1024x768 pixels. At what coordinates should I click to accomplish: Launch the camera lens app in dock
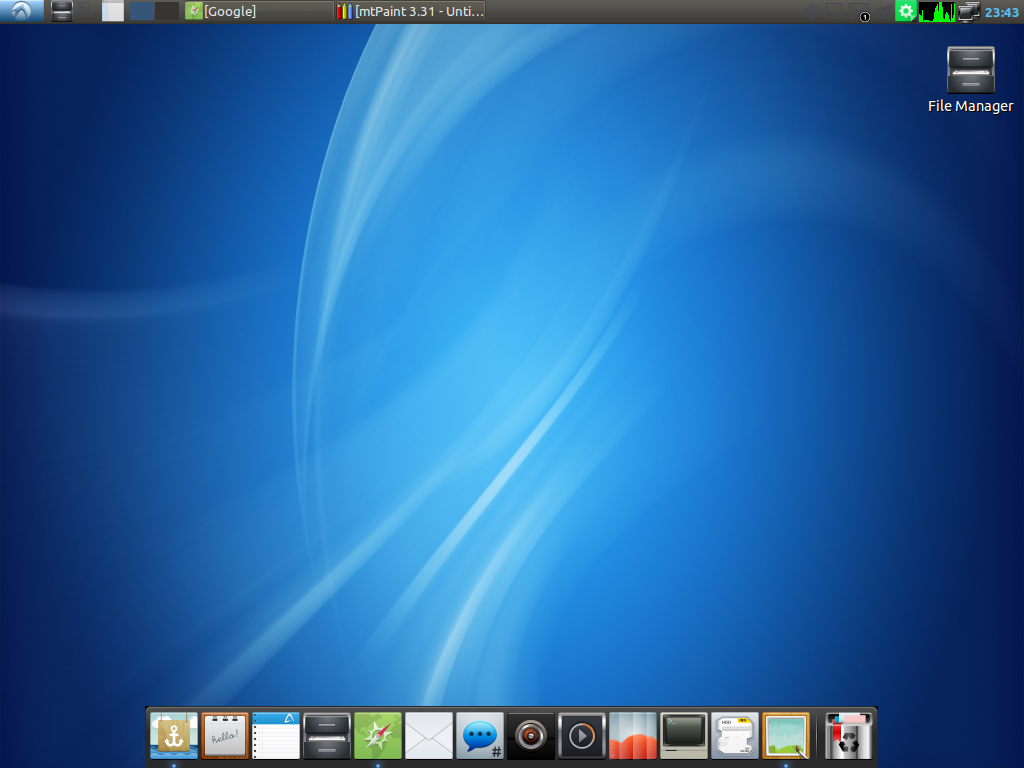[x=531, y=736]
